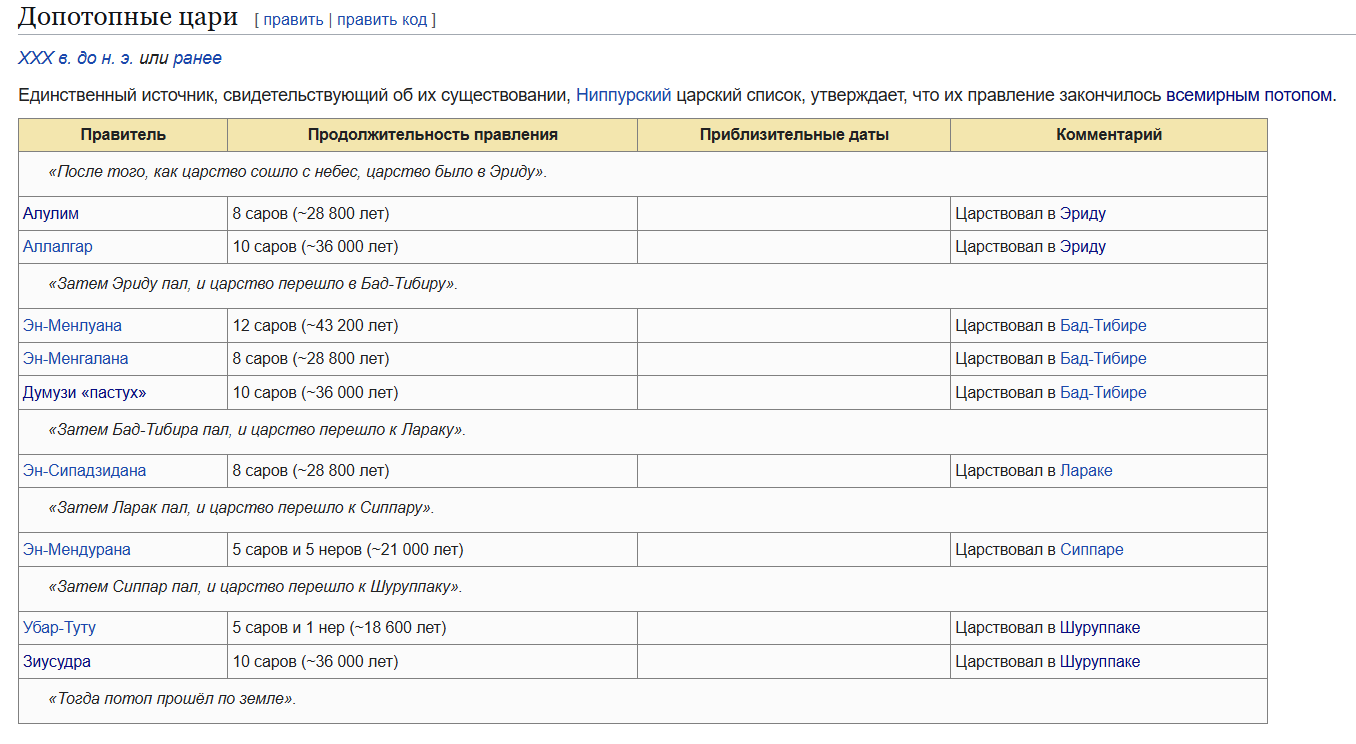This screenshot has width=1356, height=744.
Task: Open the Убар-Туту ruler link
Action: pyautogui.click(x=60, y=627)
